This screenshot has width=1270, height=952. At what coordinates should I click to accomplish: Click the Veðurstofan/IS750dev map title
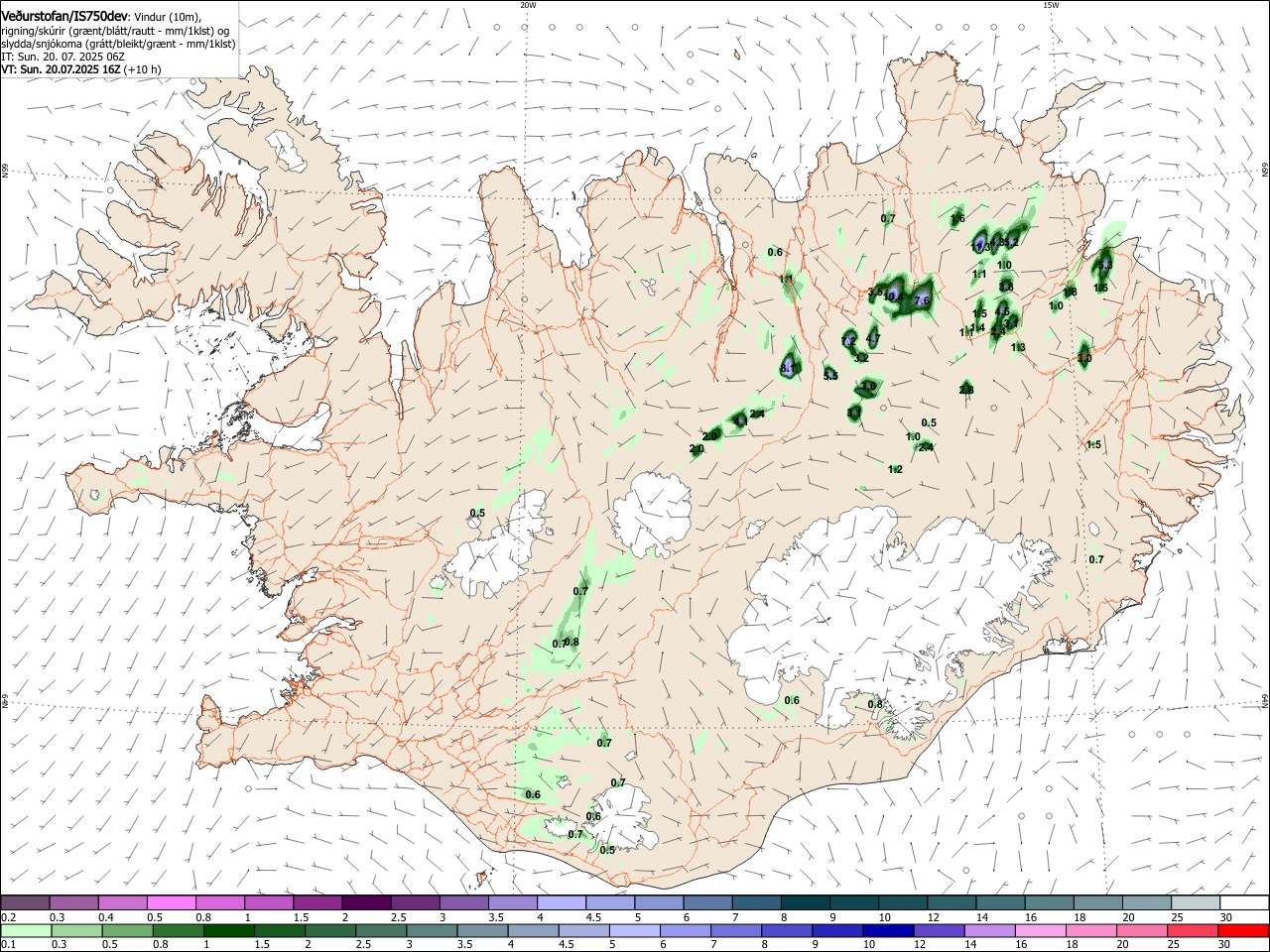[64, 16]
